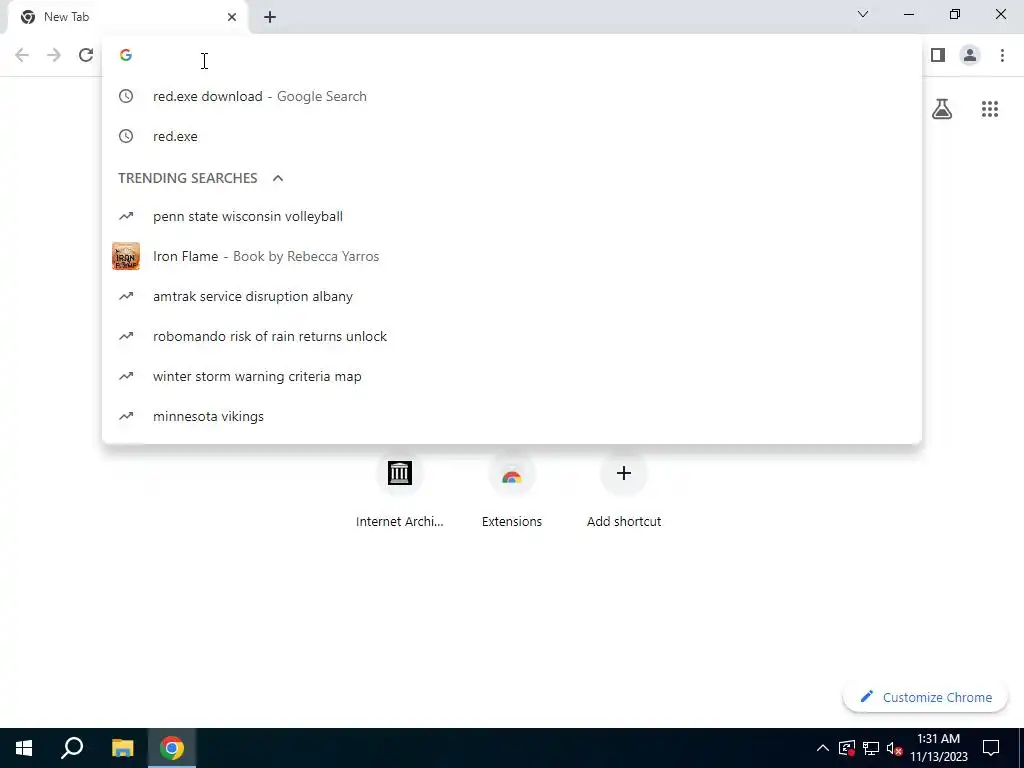Open the Internet Archive shortcut
The height and width of the screenshot is (768, 1024).
pos(400,491)
